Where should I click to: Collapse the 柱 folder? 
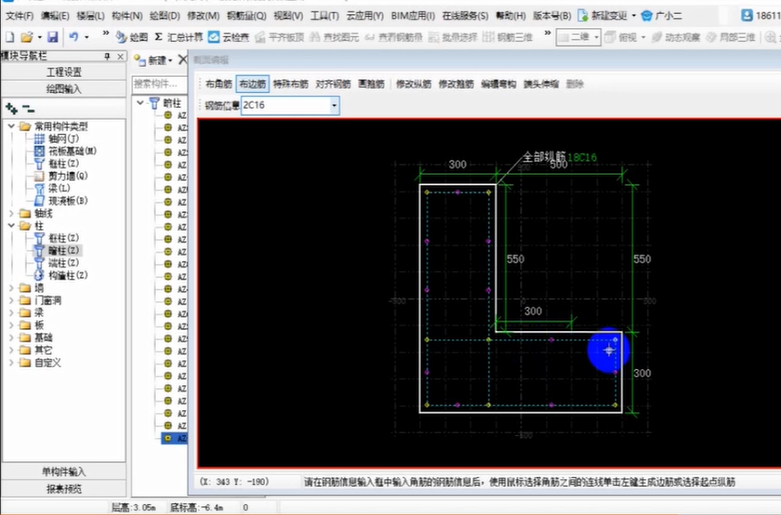(x=11, y=226)
